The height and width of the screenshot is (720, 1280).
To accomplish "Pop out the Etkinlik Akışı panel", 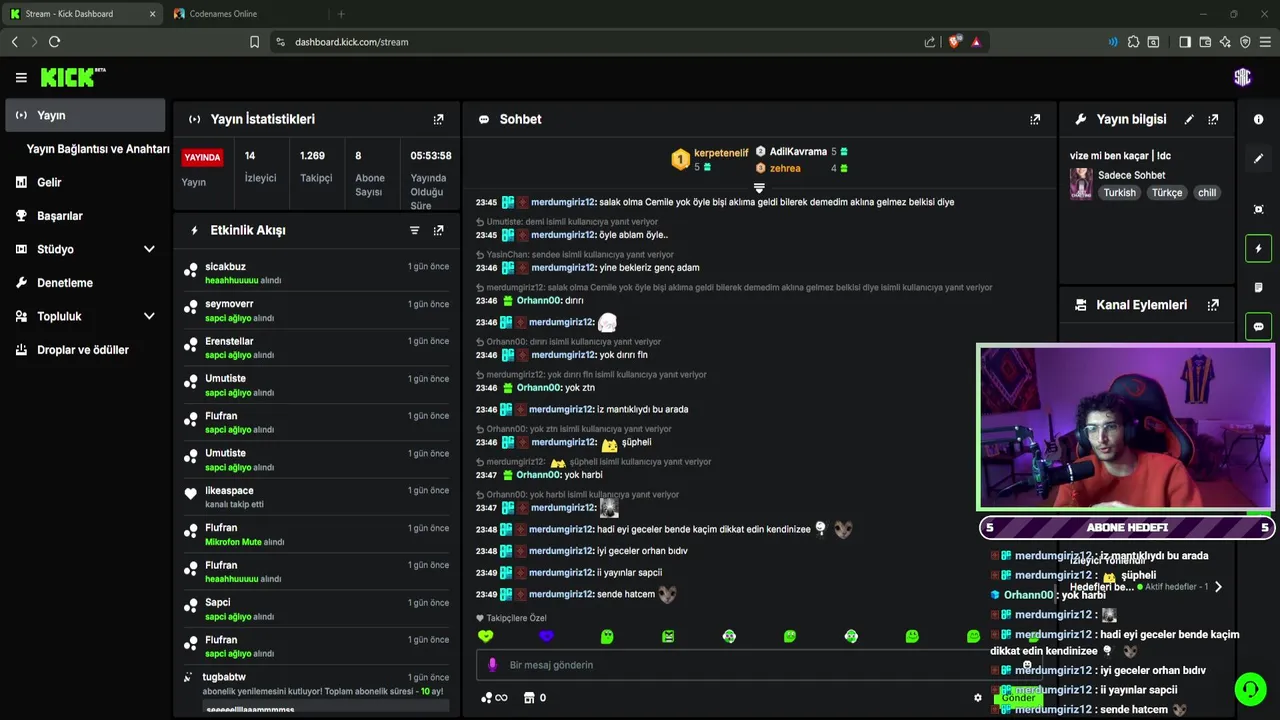I will 438,230.
